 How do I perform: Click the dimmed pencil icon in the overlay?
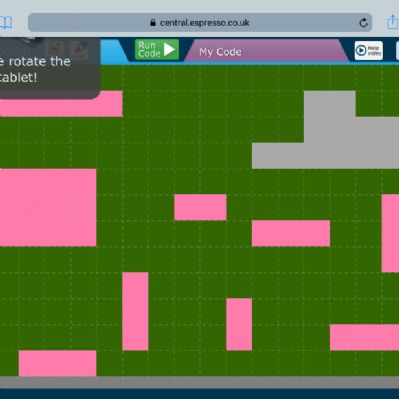79,49
